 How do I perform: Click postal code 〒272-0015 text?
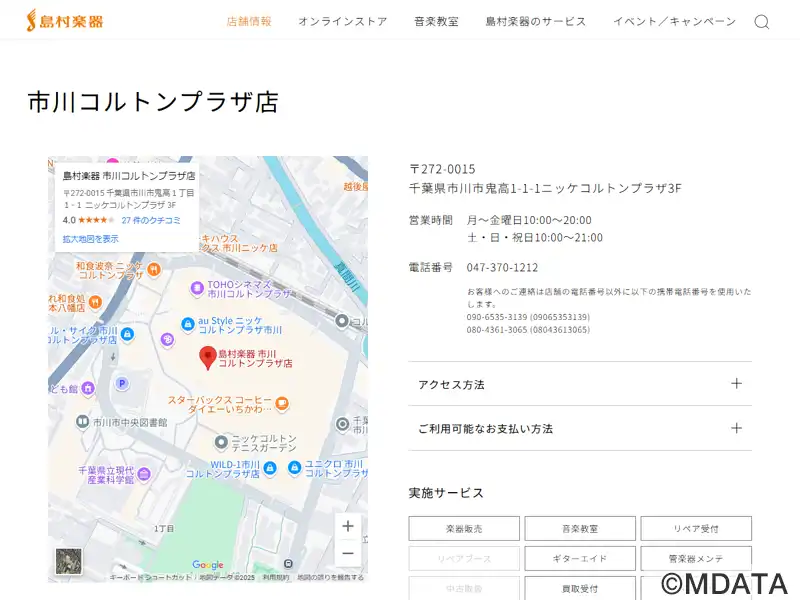(442, 169)
